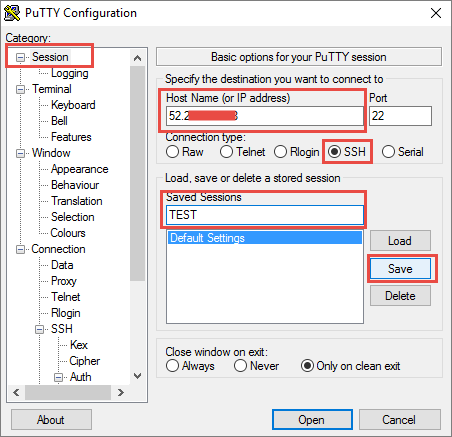The image size is (452, 437).
Task: Click the Port input field
Action: point(400,116)
